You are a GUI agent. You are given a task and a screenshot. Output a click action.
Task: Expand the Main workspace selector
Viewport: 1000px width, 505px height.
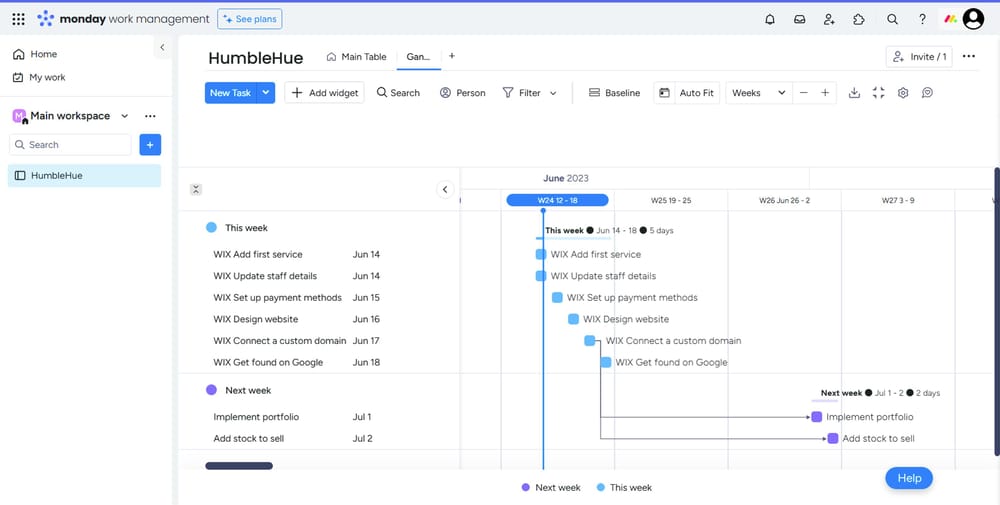125,116
